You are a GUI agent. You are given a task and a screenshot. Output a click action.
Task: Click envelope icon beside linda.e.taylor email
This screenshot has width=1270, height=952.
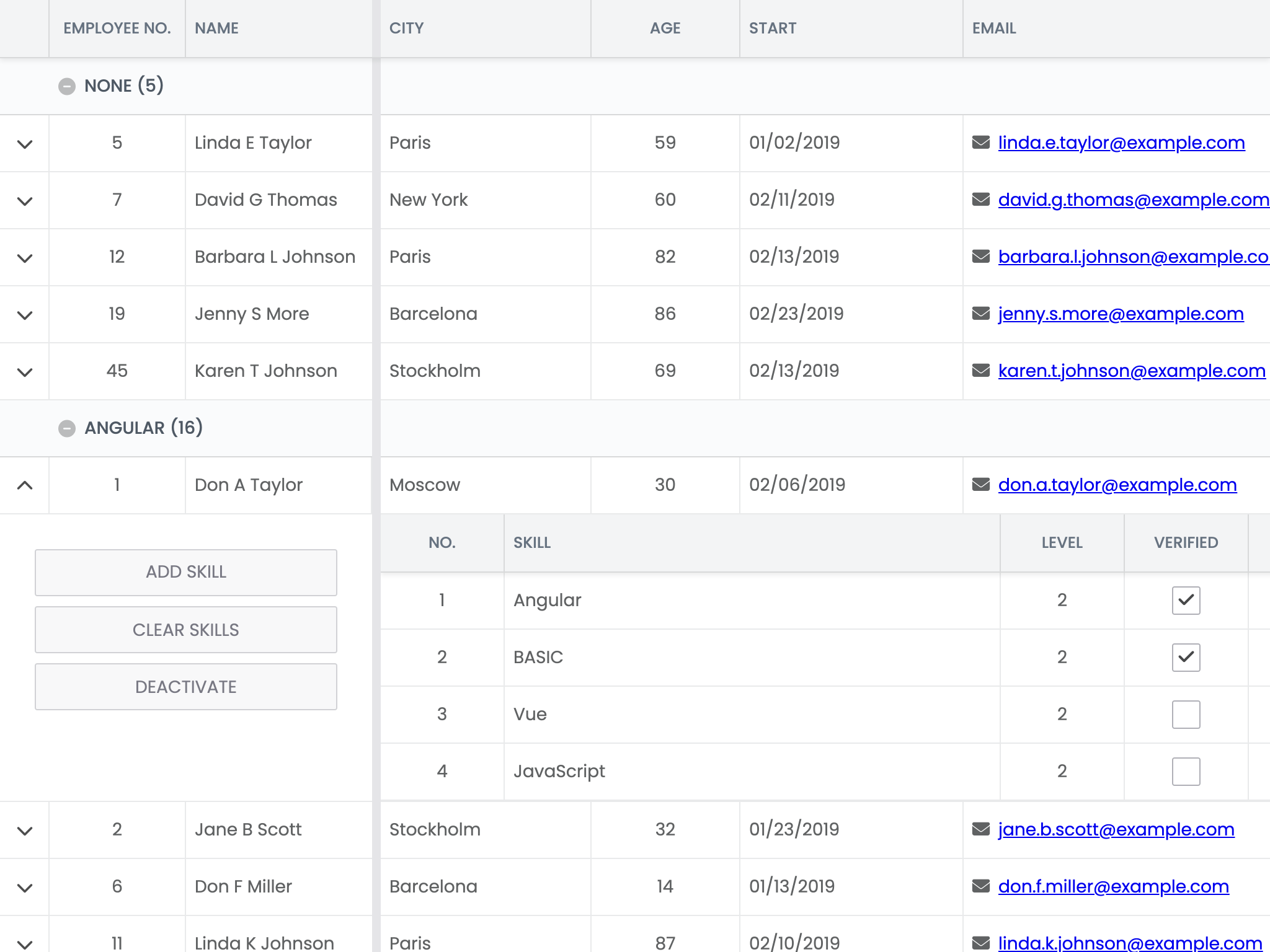[980, 143]
